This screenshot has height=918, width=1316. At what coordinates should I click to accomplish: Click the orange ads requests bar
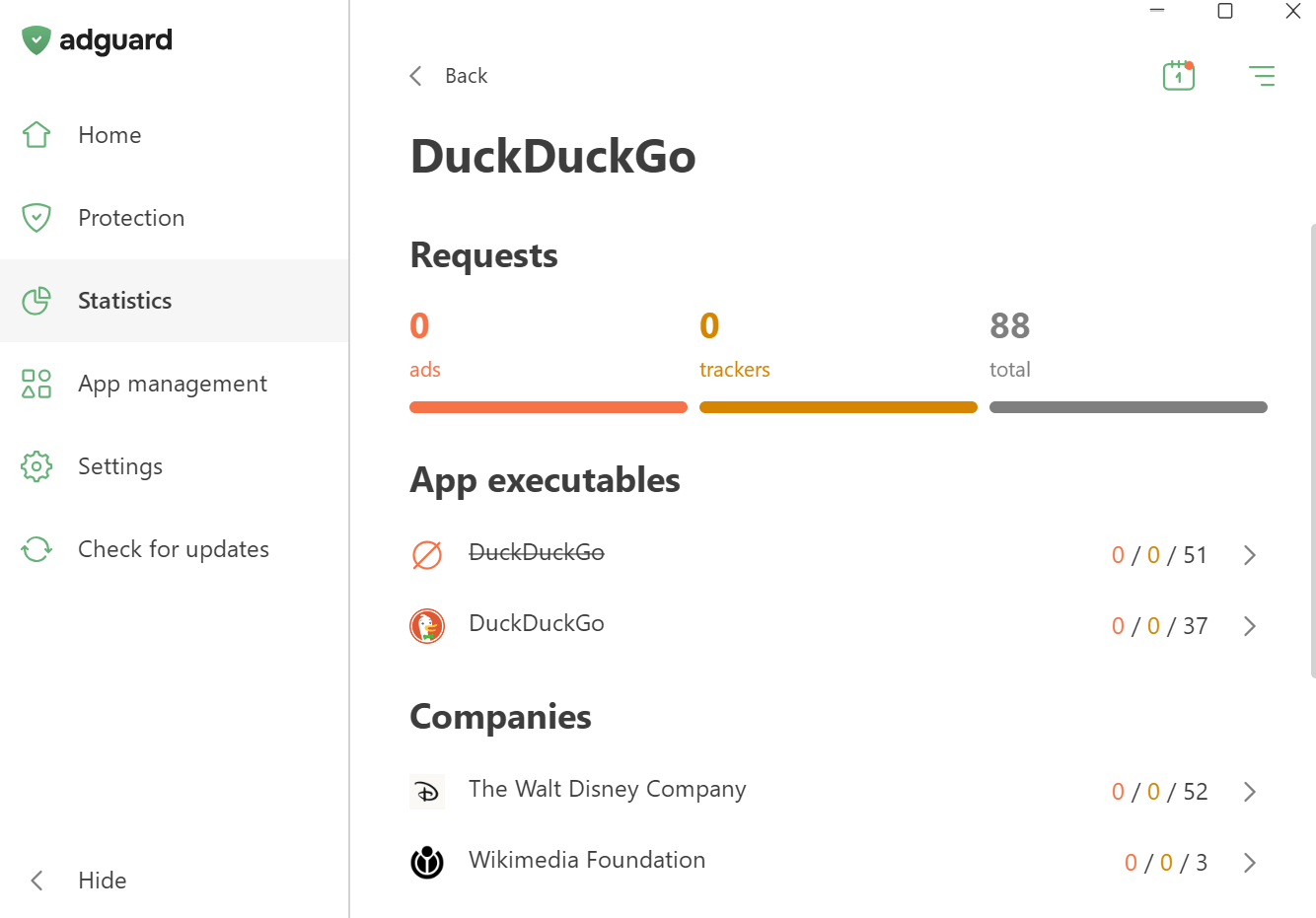click(548, 407)
